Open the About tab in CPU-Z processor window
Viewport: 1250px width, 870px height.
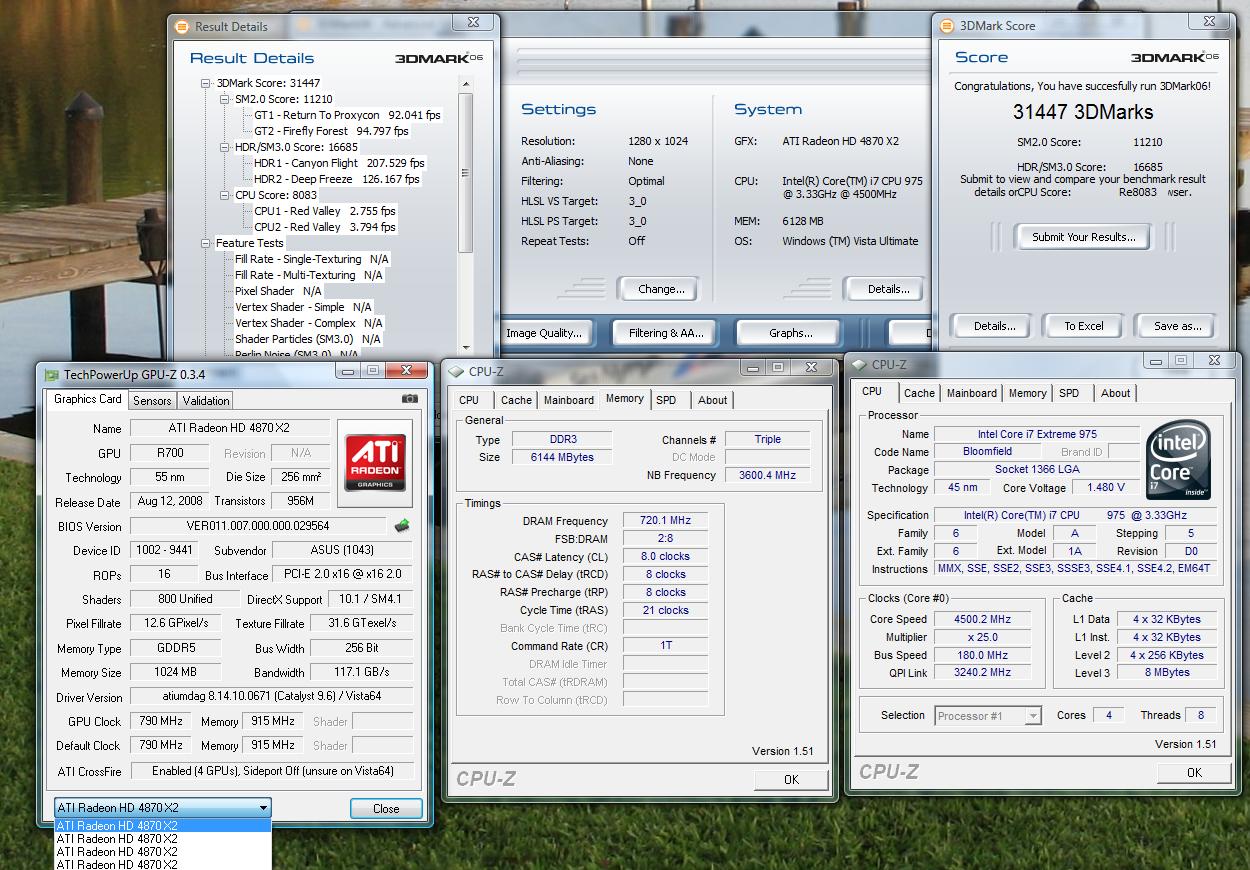click(1115, 393)
